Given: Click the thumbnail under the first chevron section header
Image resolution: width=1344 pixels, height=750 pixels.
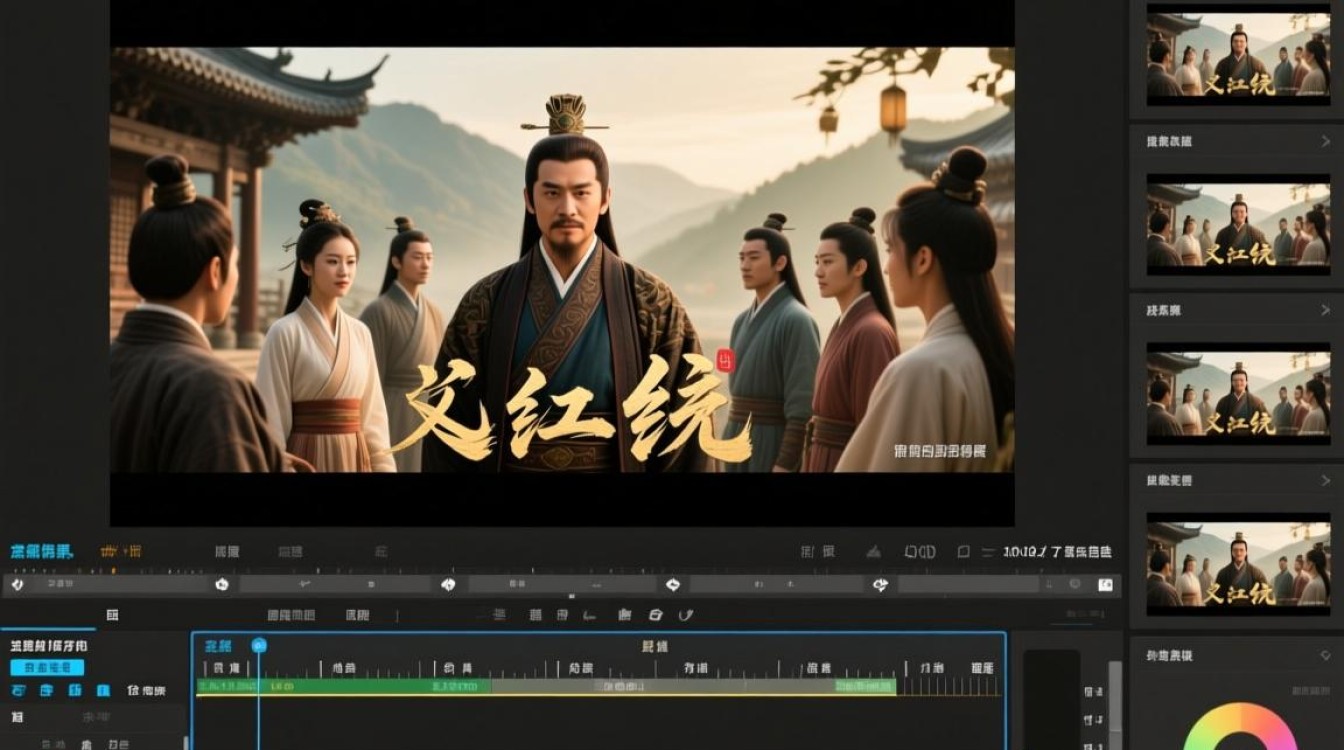Looking at the screenshot, I should [1238, 225].
